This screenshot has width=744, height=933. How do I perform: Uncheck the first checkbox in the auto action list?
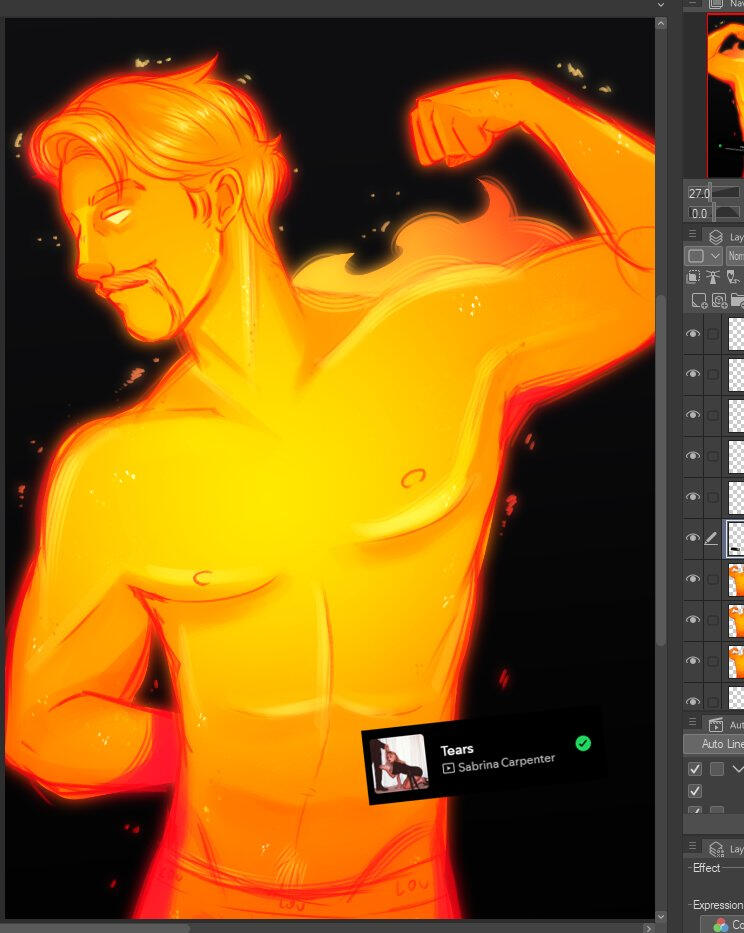coord(695,769)
